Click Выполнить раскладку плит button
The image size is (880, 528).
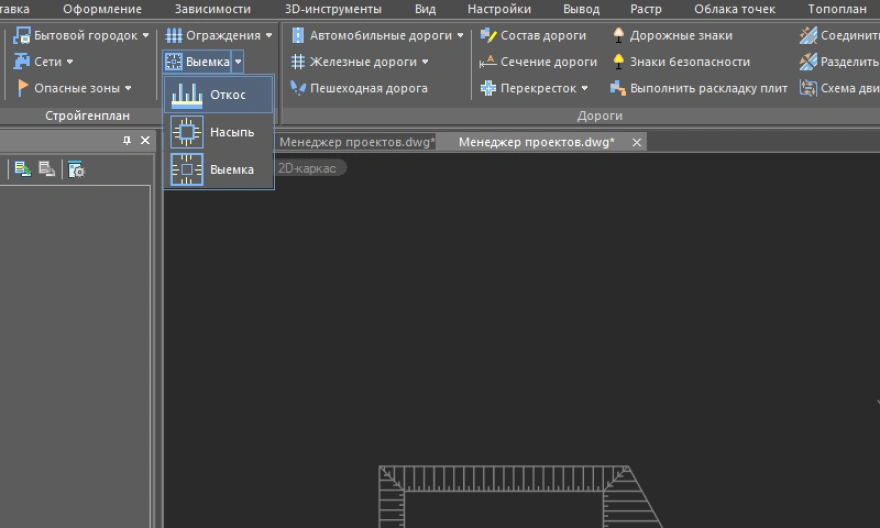pyautogui.click(x=698, y=88)
